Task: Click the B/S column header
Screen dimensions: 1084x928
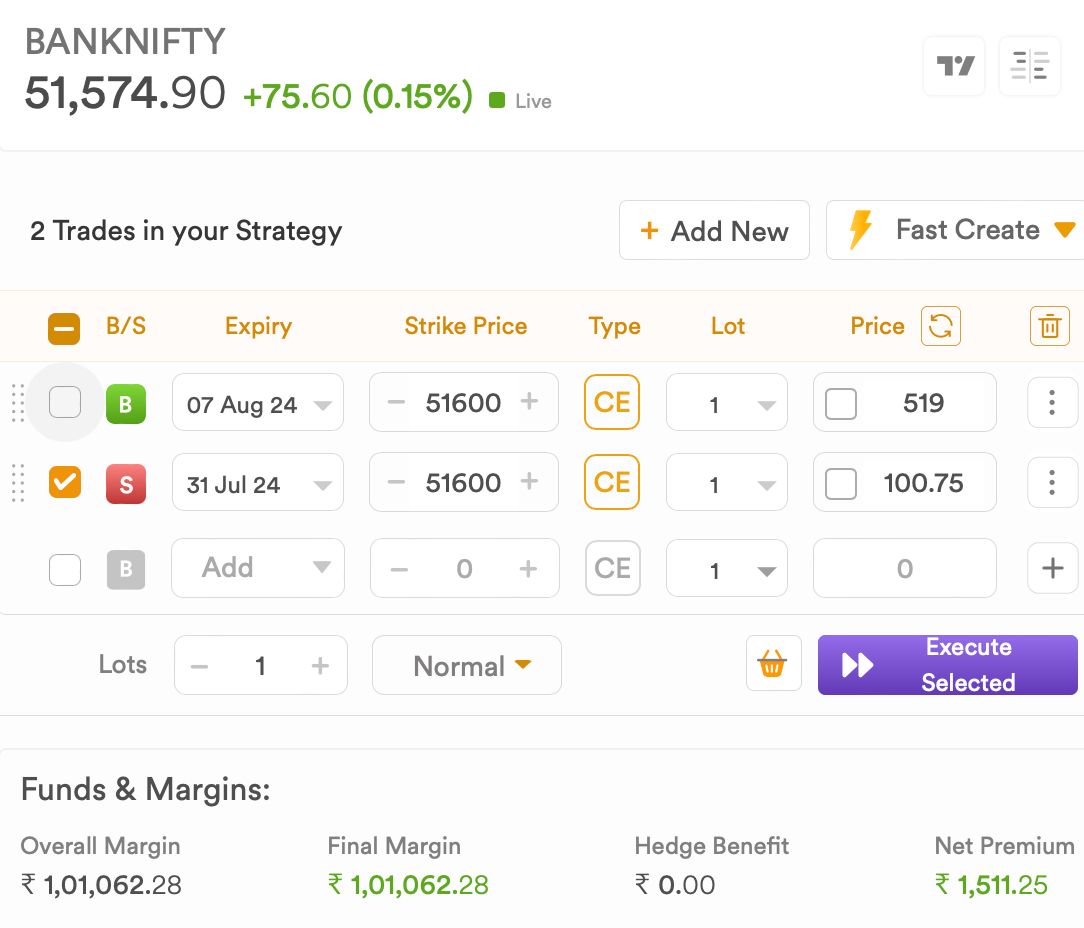Action: click(126, 326)
